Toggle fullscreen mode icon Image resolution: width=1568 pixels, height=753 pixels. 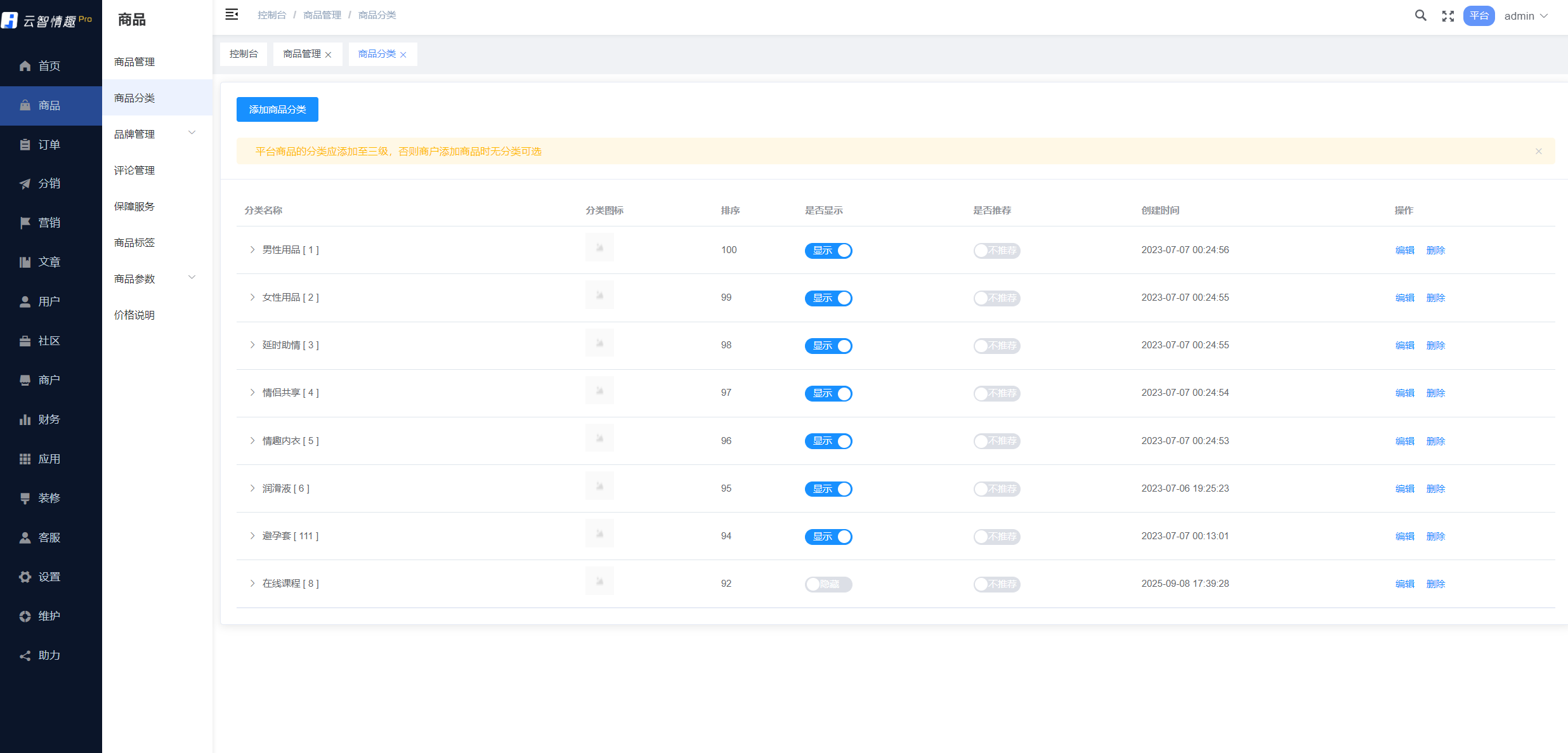[x=1447, y=16]
